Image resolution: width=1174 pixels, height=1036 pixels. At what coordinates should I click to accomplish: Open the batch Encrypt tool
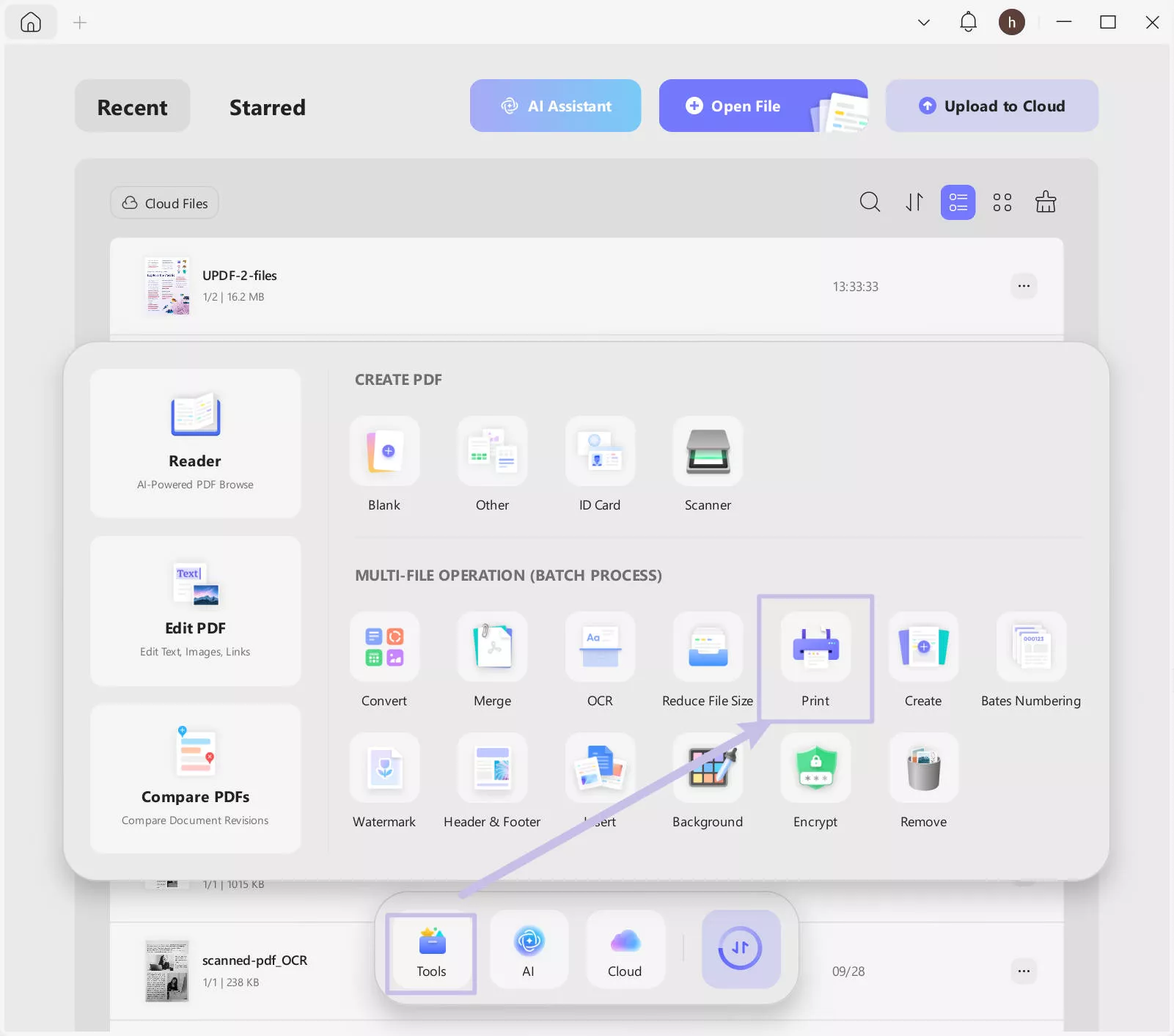click(815, 768)
